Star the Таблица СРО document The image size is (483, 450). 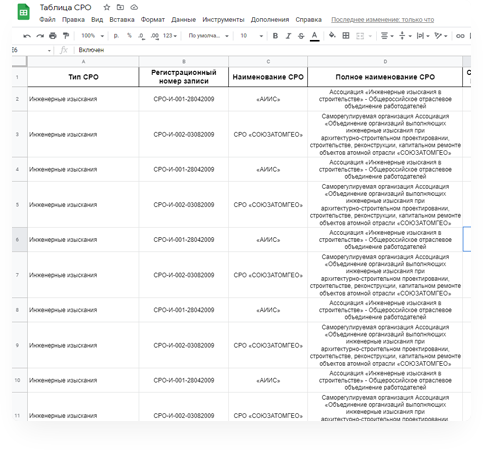107,7
